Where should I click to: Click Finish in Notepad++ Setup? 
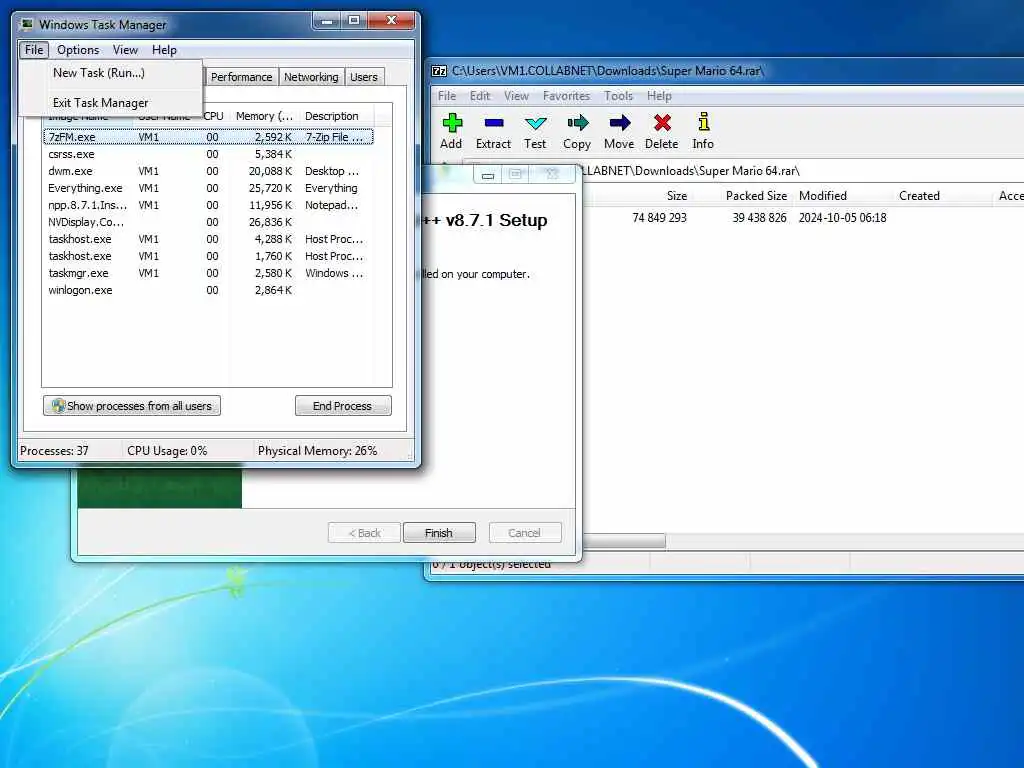pyautogui.click(x=439, y=533)
